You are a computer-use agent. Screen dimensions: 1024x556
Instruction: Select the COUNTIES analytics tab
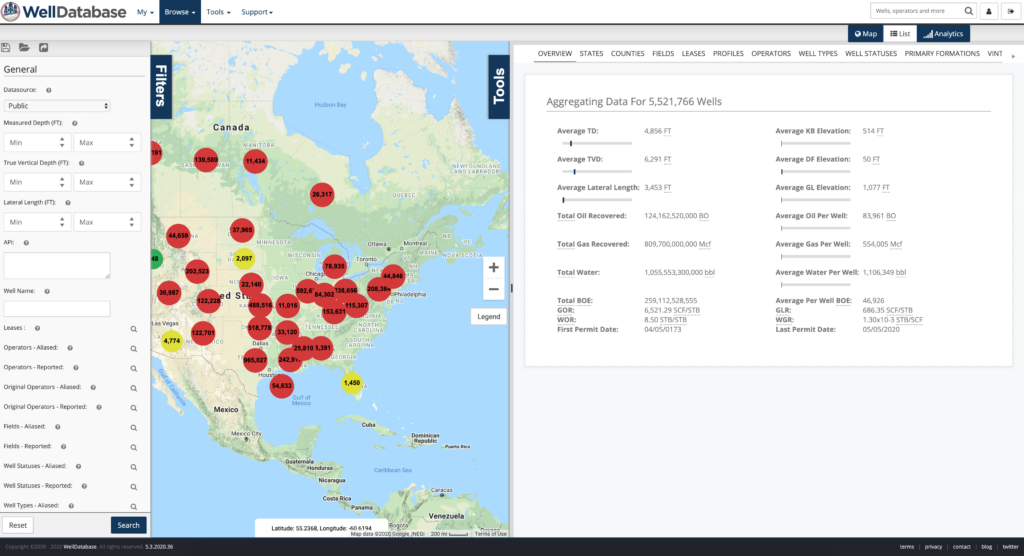tap(627, 53)
